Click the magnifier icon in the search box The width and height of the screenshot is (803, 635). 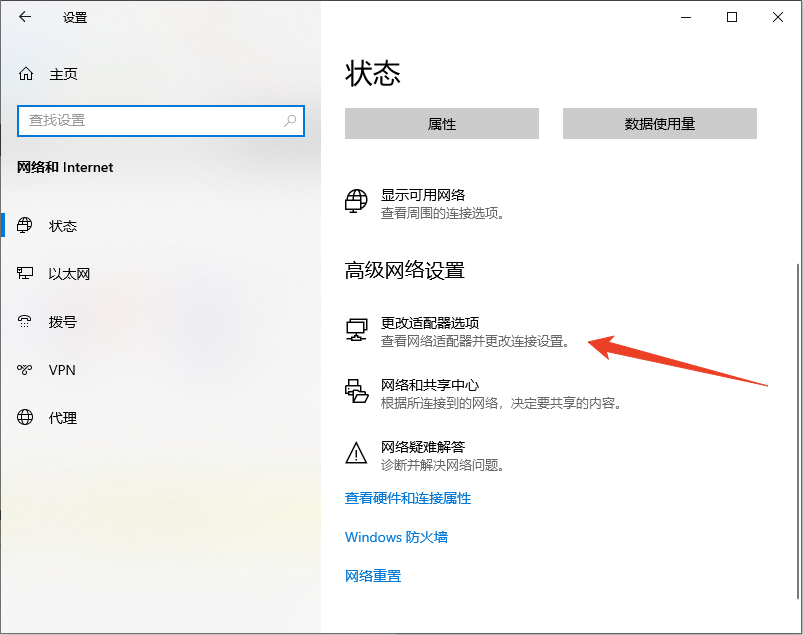pos(292,121)
